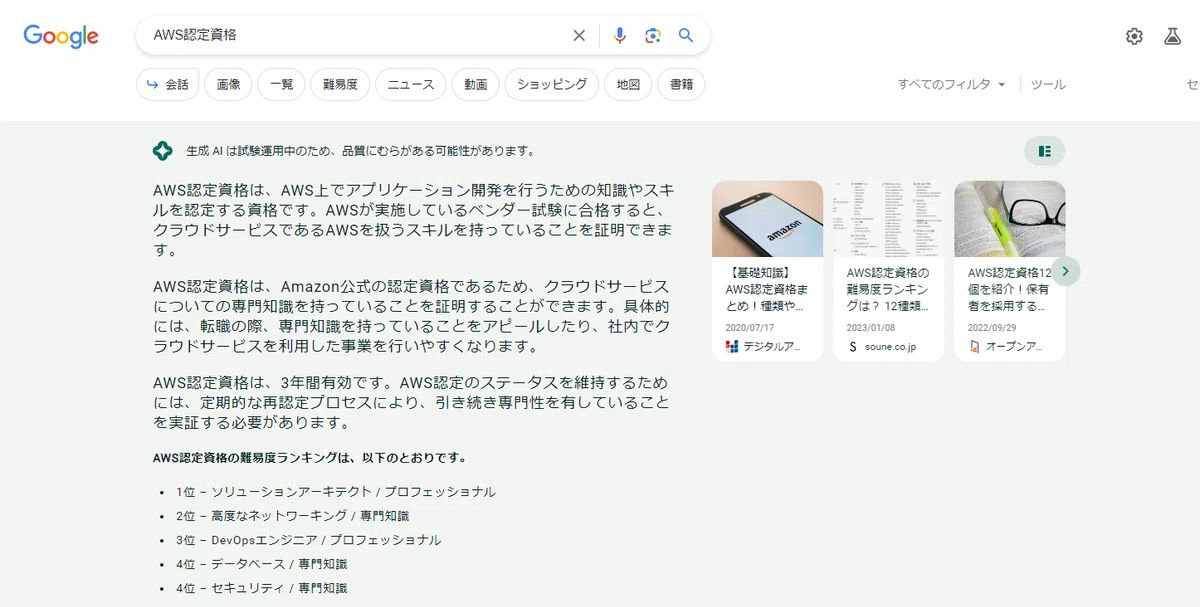Click 2位 高度なネットワーキング list item

(x=292, y=516)
